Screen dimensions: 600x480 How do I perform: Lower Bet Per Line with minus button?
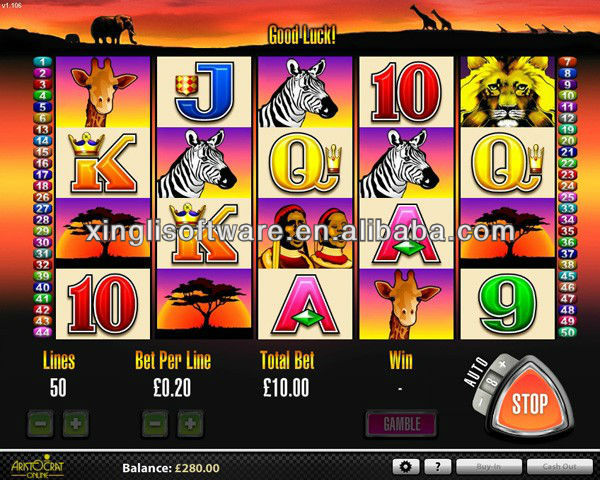[x=155, y=423]
